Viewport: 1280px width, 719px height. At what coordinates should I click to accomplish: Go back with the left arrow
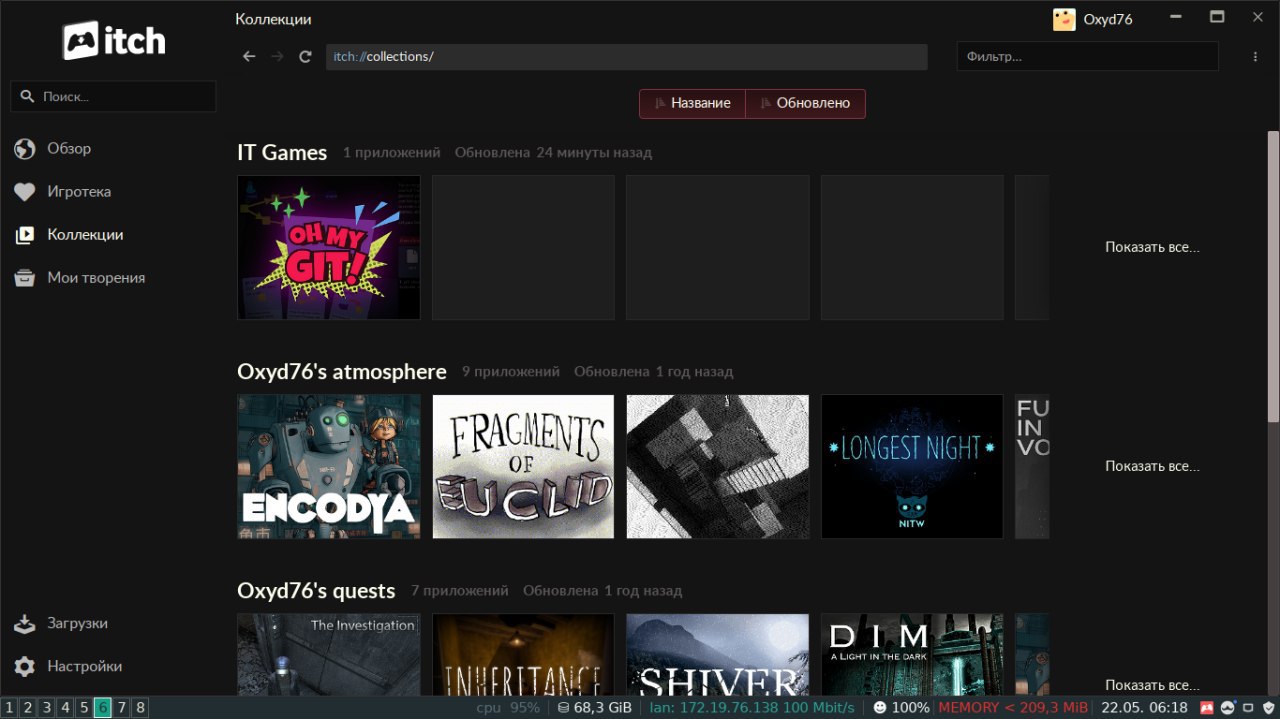[x=249, y=57]
